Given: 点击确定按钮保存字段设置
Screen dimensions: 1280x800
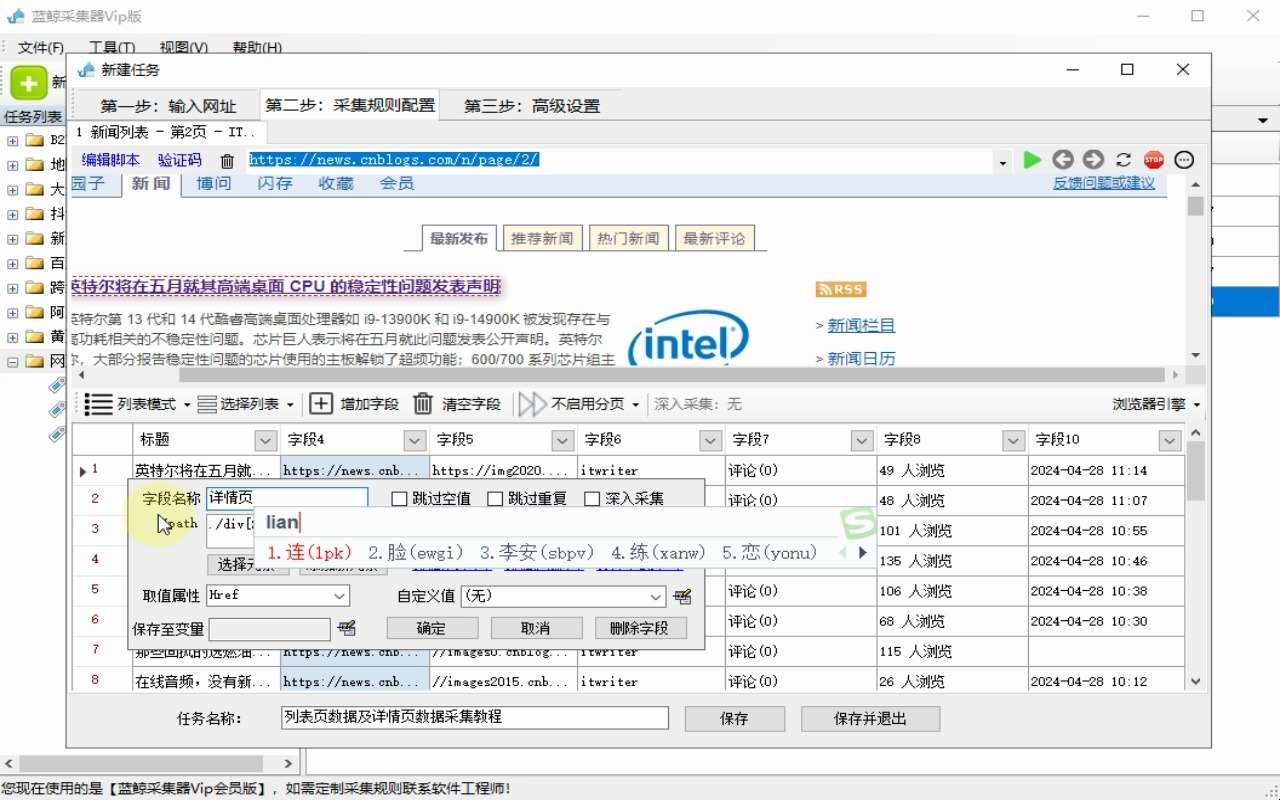Looking at the screenshot, I should pos(432,628).
